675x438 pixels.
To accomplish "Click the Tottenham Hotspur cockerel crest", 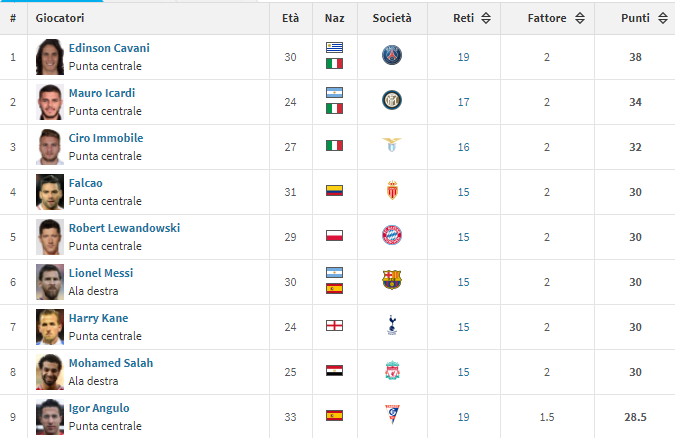I will click(392, 325).
